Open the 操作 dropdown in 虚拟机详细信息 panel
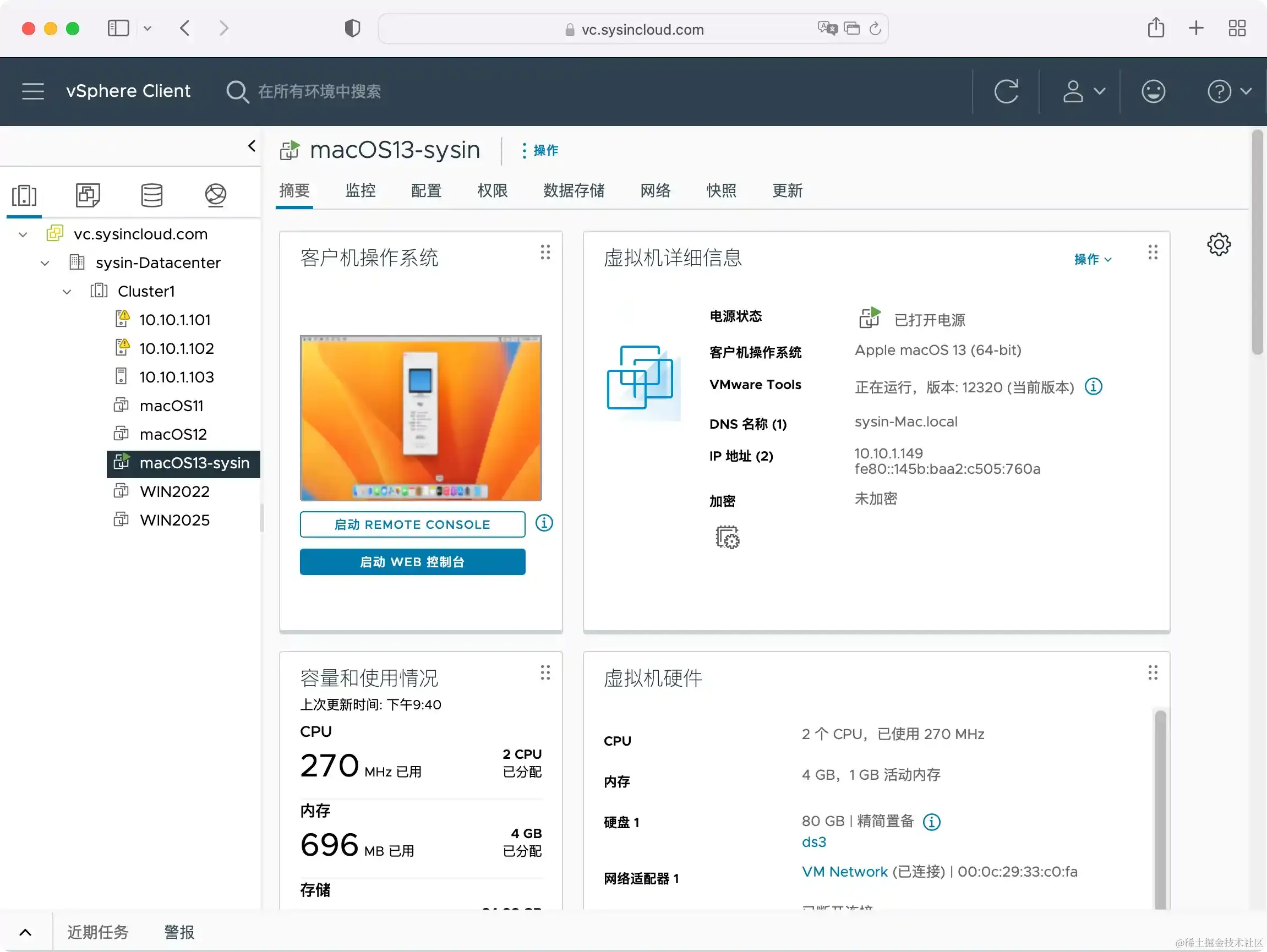The width and height of the screenshot is (1267, 952). pyautogui.click(x=1091, y=259)
